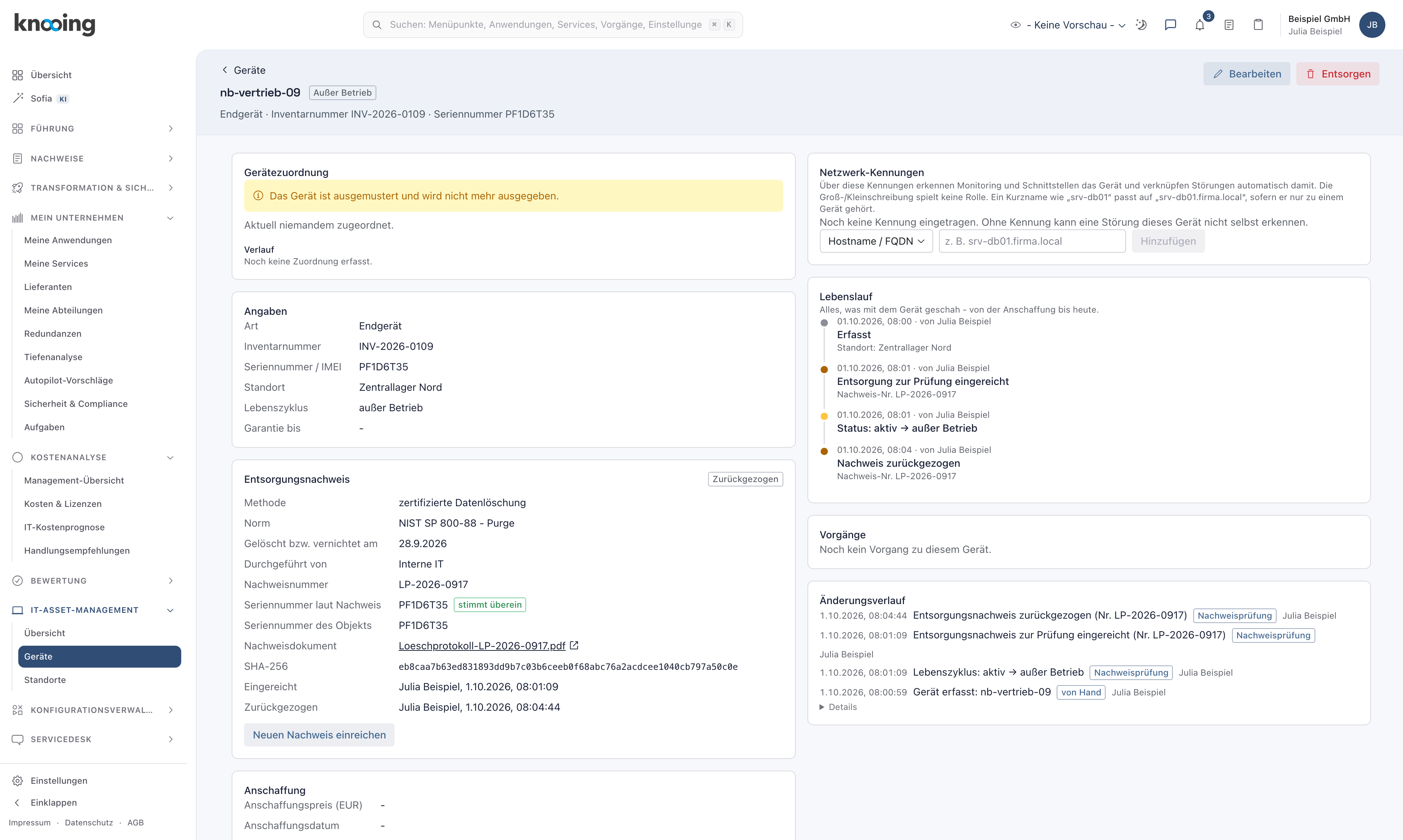
Task: Click the search magnifier icon
Action: click(x=377, y=25)
